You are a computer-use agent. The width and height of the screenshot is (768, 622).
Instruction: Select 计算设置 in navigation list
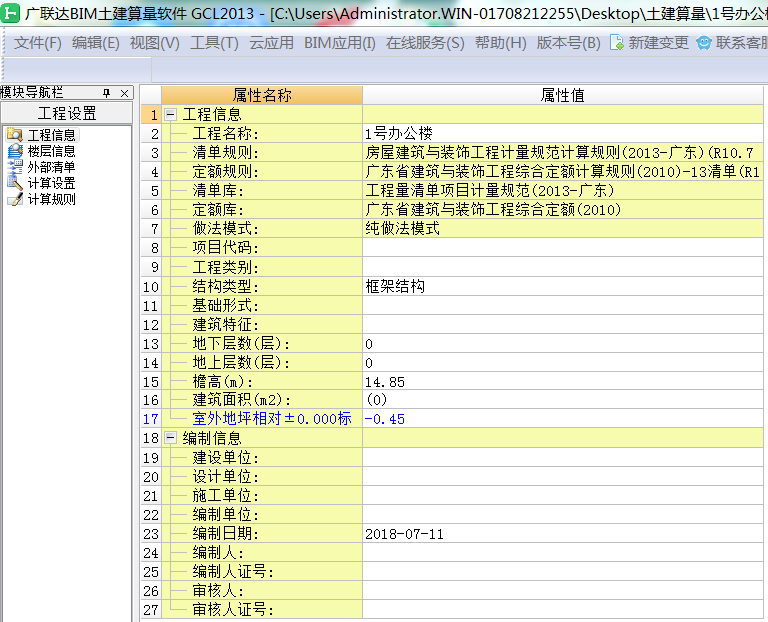point(51,183)
